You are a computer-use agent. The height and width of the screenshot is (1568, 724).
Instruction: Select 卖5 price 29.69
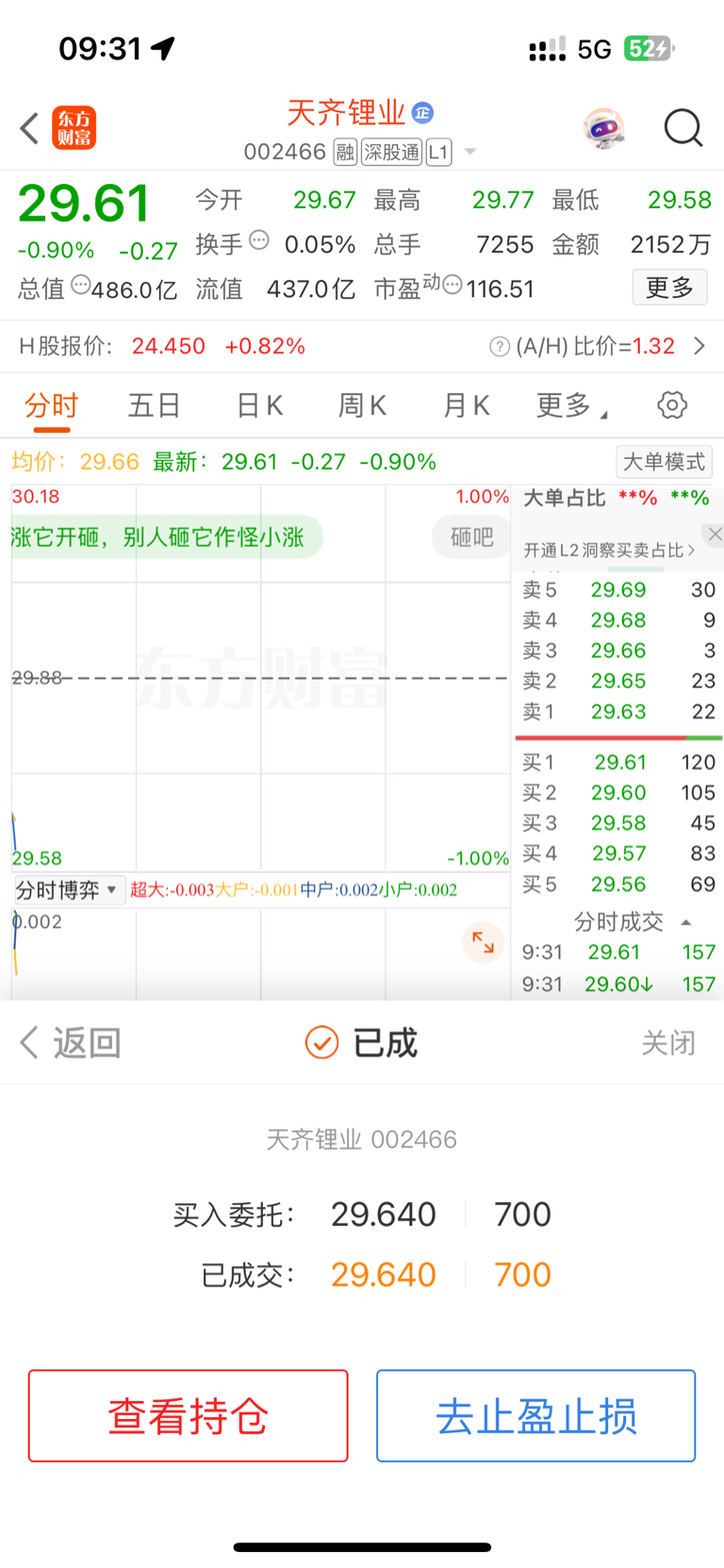click(x=618, y=590)
